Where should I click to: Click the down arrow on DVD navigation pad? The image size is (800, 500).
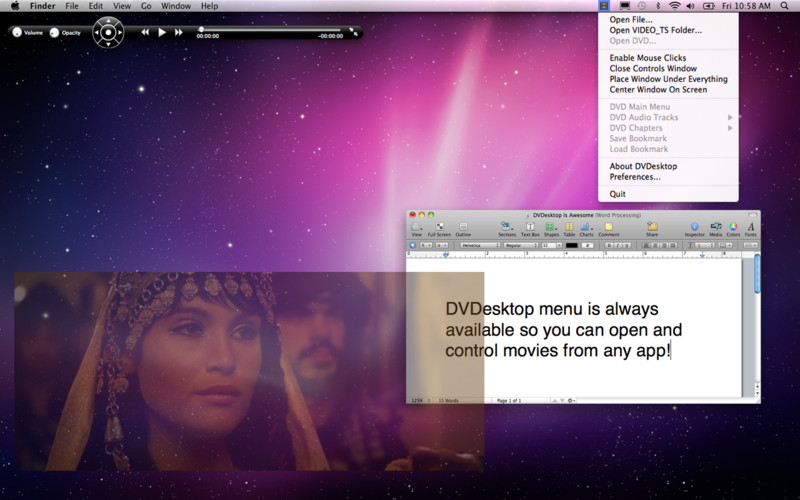point(108,43)
